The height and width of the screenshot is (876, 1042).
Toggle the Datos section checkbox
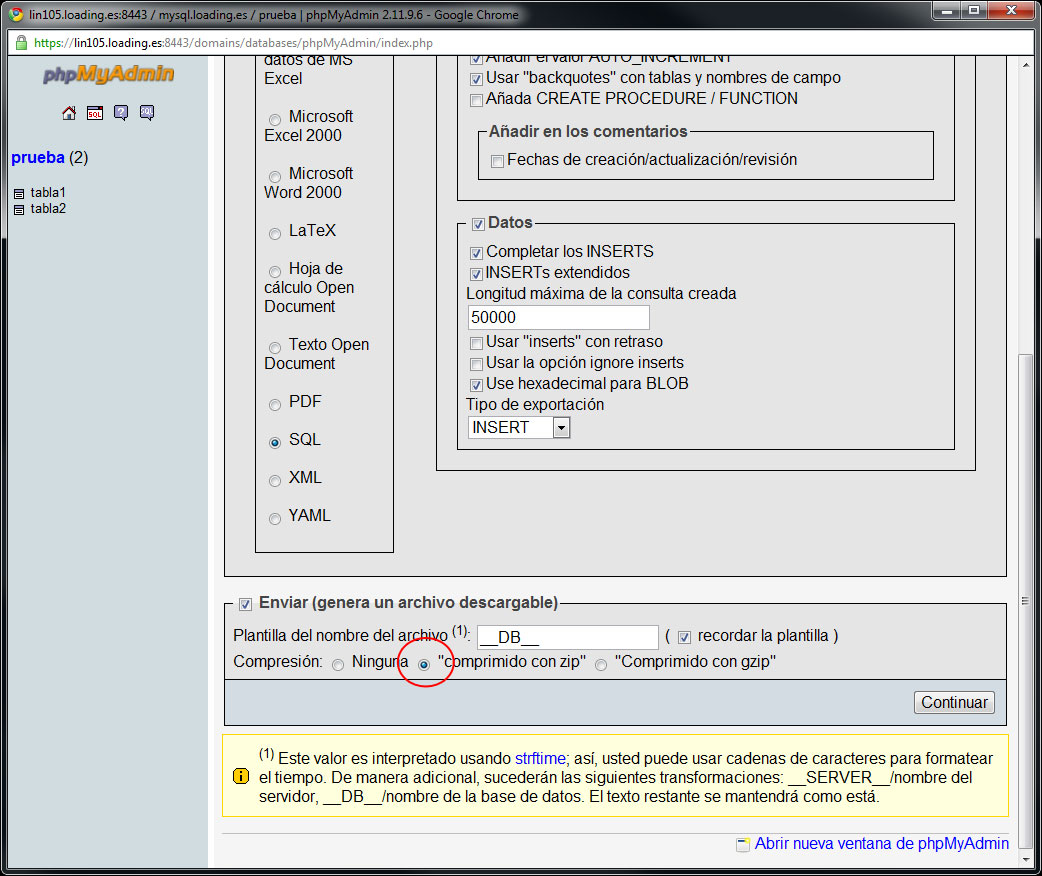coord(478,225)
